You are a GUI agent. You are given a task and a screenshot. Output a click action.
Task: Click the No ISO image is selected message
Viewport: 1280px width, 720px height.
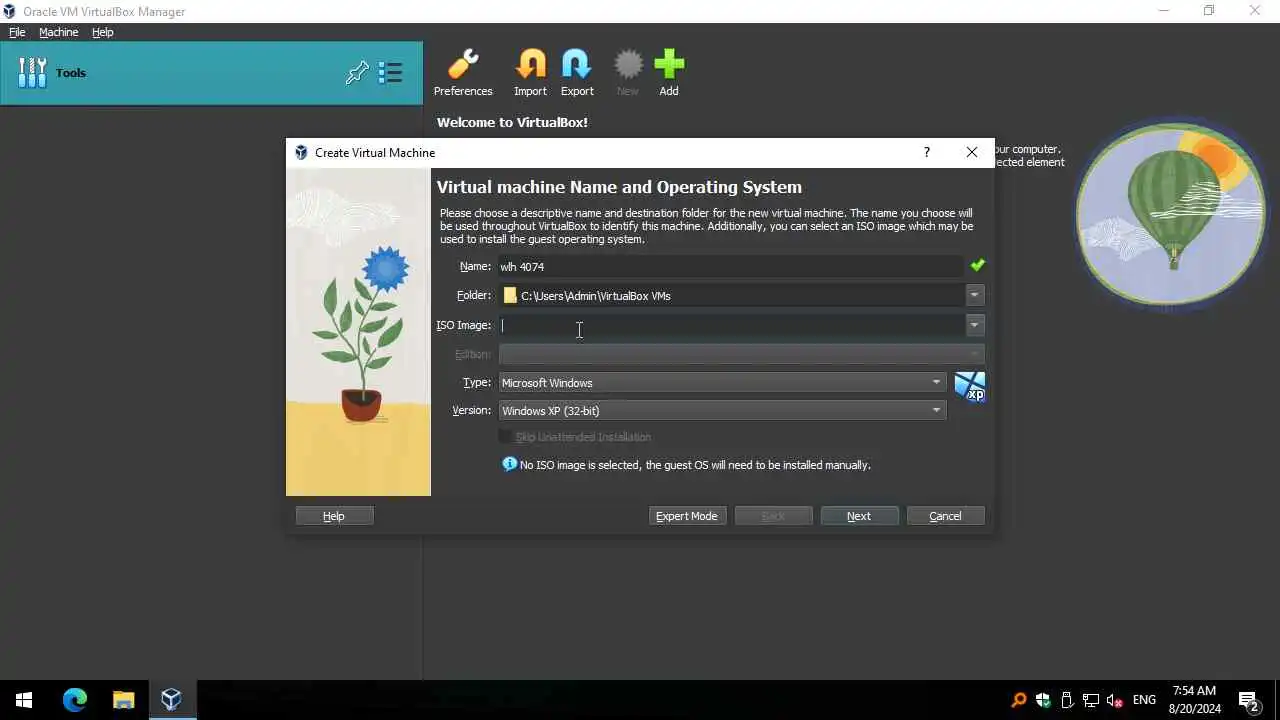click(x=695, y=465)
